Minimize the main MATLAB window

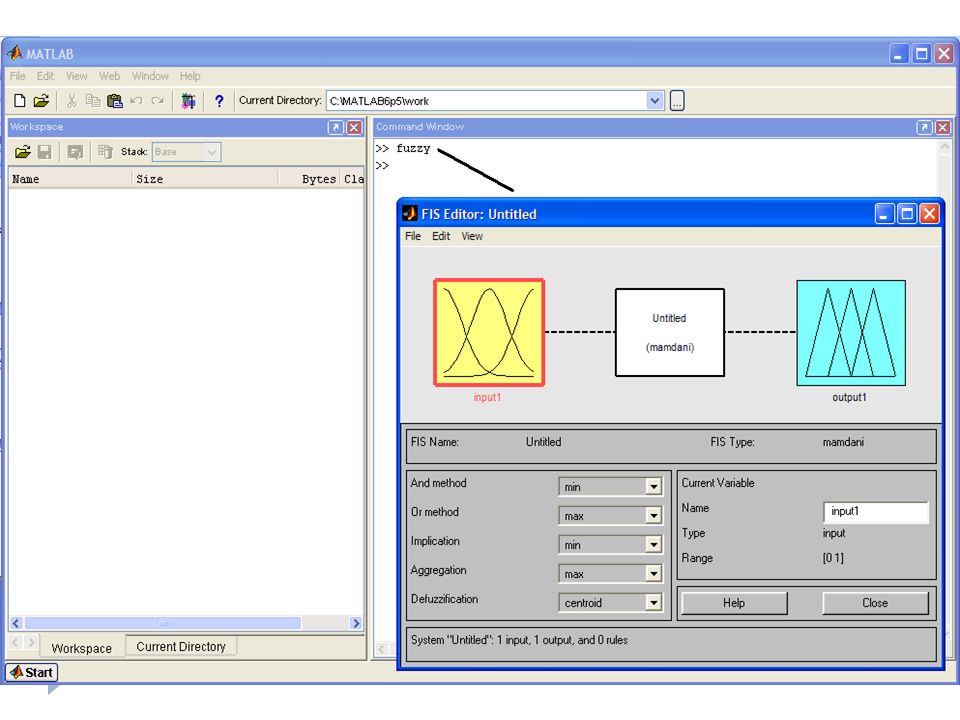coord(898,54)
